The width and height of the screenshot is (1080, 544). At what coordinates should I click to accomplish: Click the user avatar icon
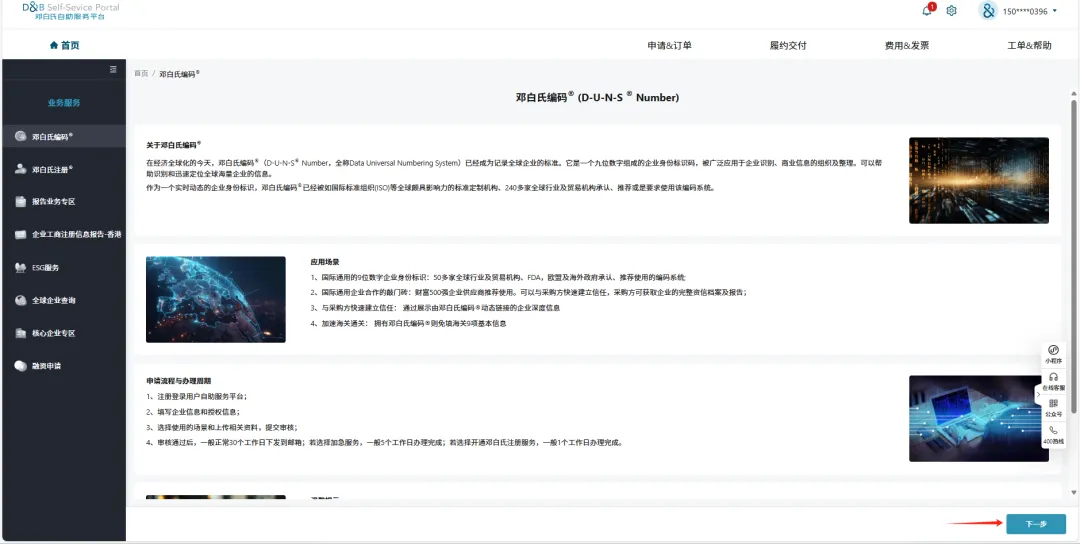coord(988,10)
